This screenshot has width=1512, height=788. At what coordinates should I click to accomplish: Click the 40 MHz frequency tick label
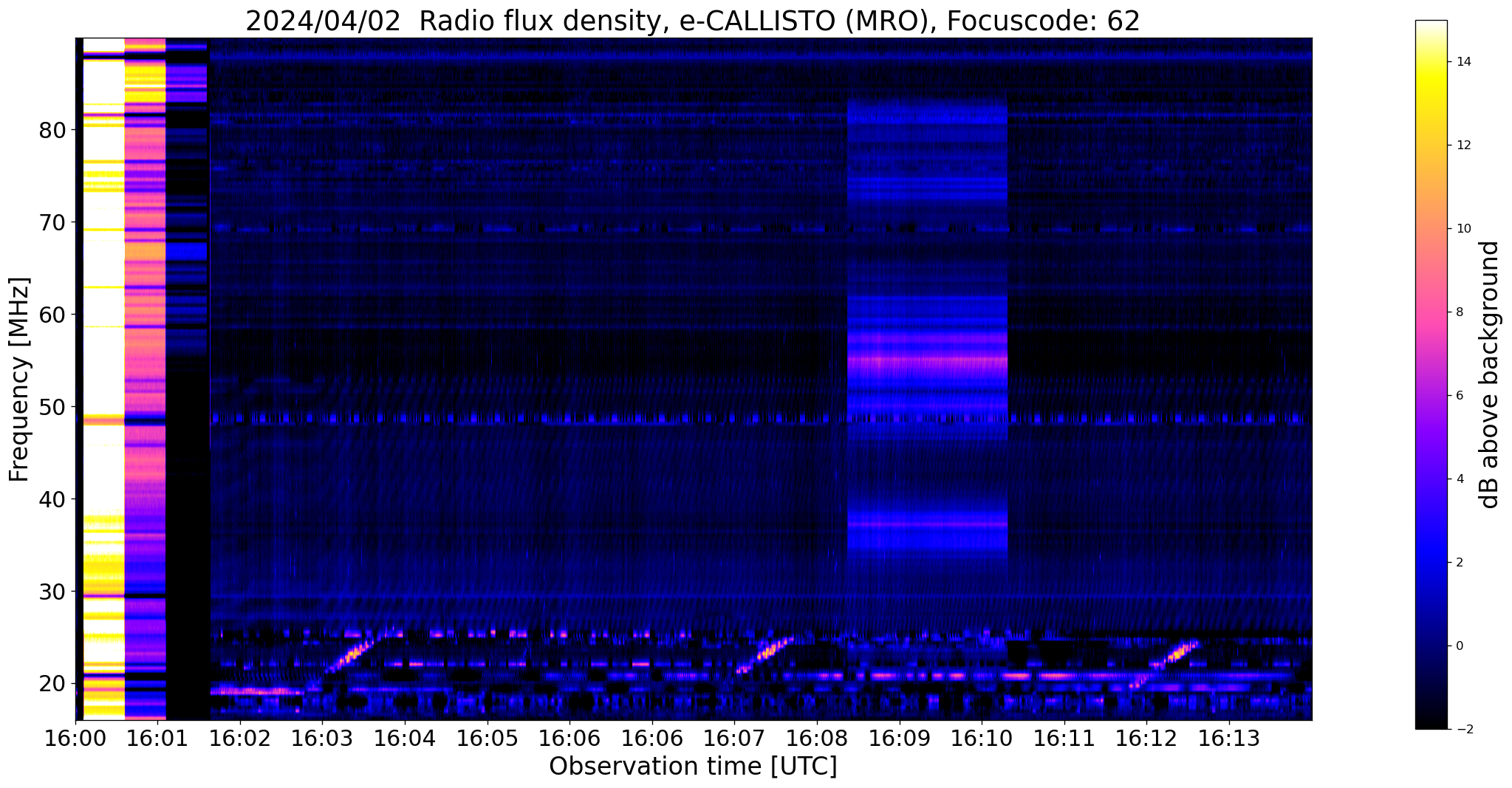click(52, 499)
